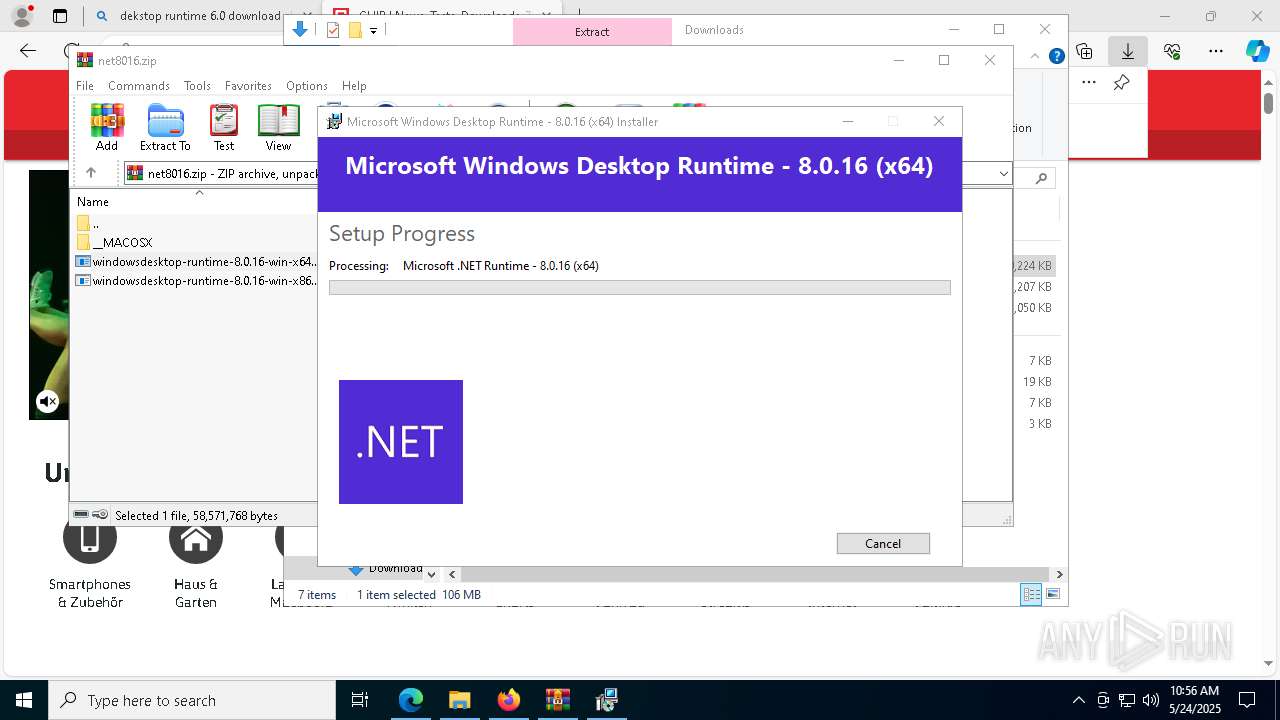Click '7 items' in Explorer status bar
This screenshot has width=1280, height=720.
coord(318,595)
